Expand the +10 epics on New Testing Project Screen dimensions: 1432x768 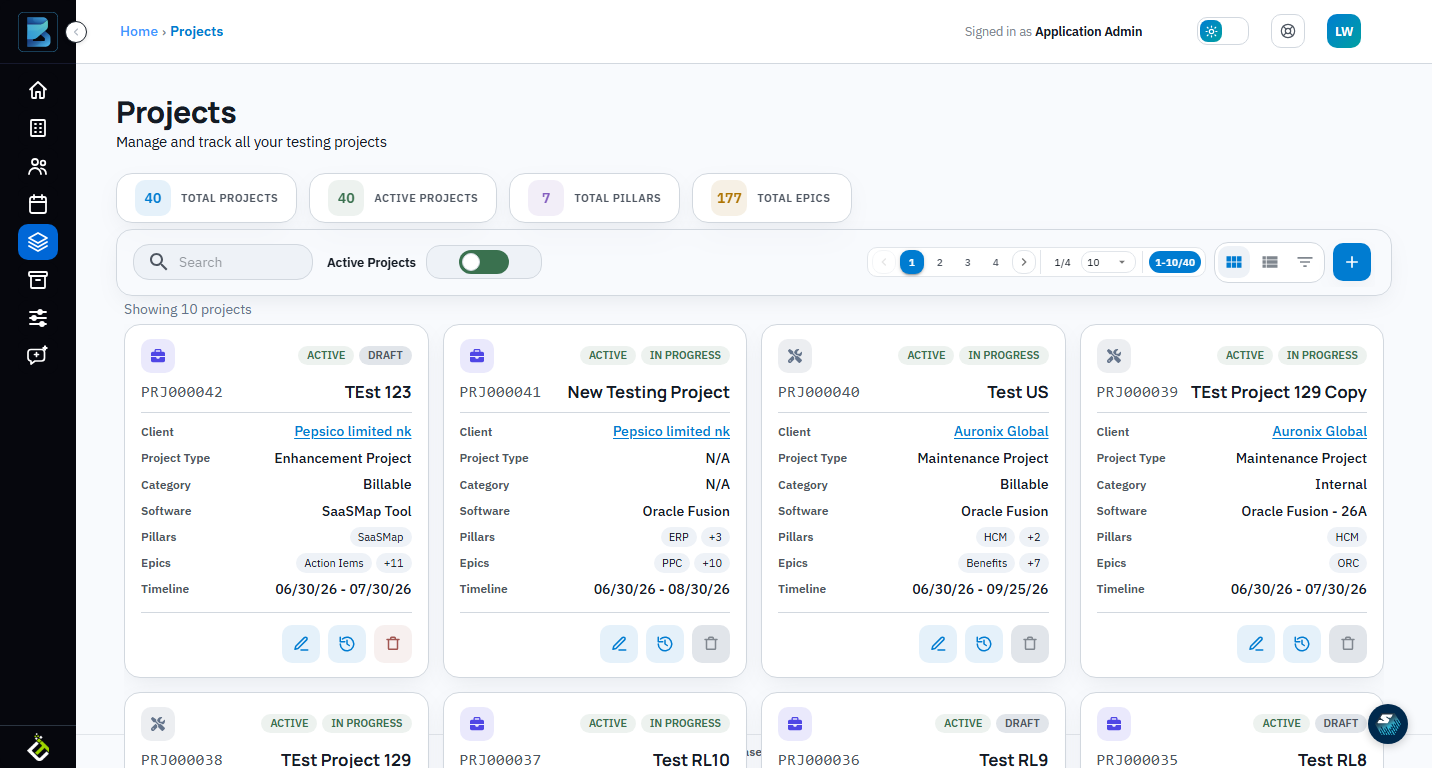point(712,563)
